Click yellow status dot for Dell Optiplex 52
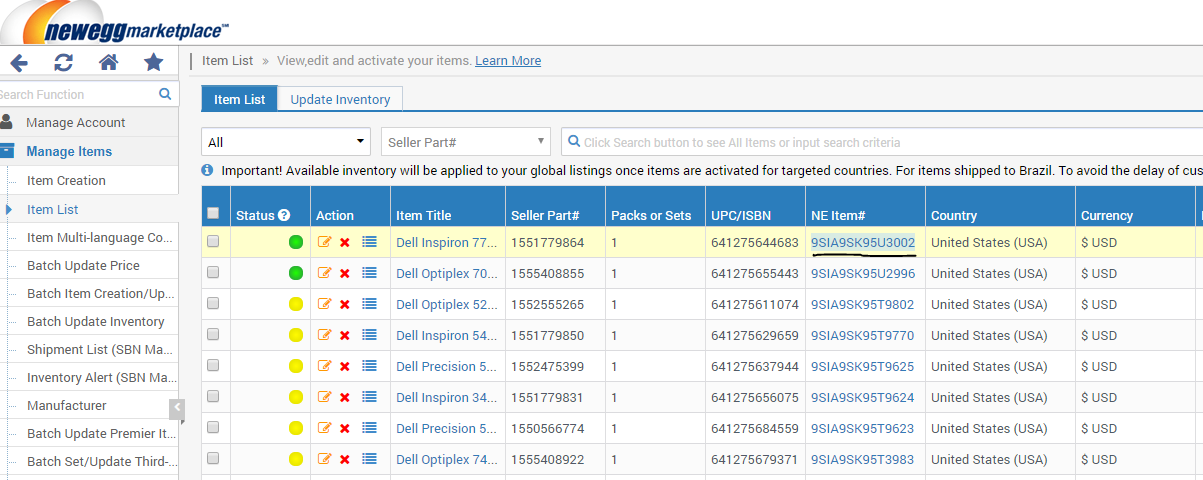Viewport: 1203px width, 480px height. click(x=296, y=304)
